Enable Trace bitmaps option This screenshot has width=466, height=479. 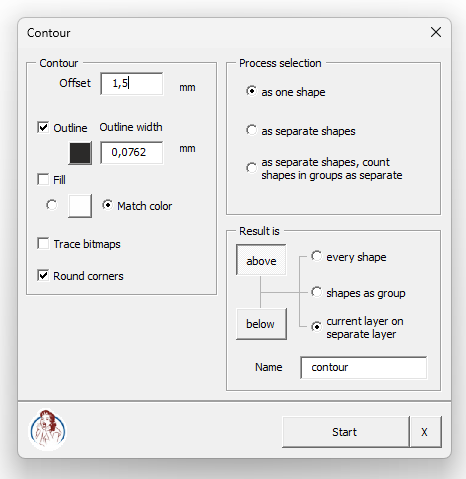(43, 243)
